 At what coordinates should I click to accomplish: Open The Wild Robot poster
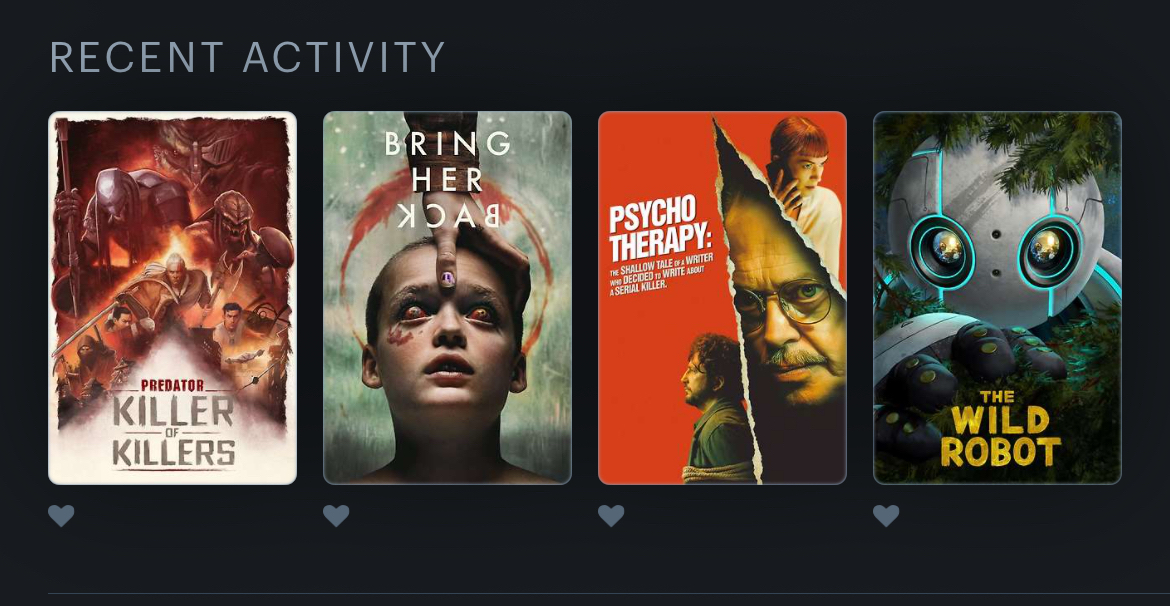(x=997, y=298)
